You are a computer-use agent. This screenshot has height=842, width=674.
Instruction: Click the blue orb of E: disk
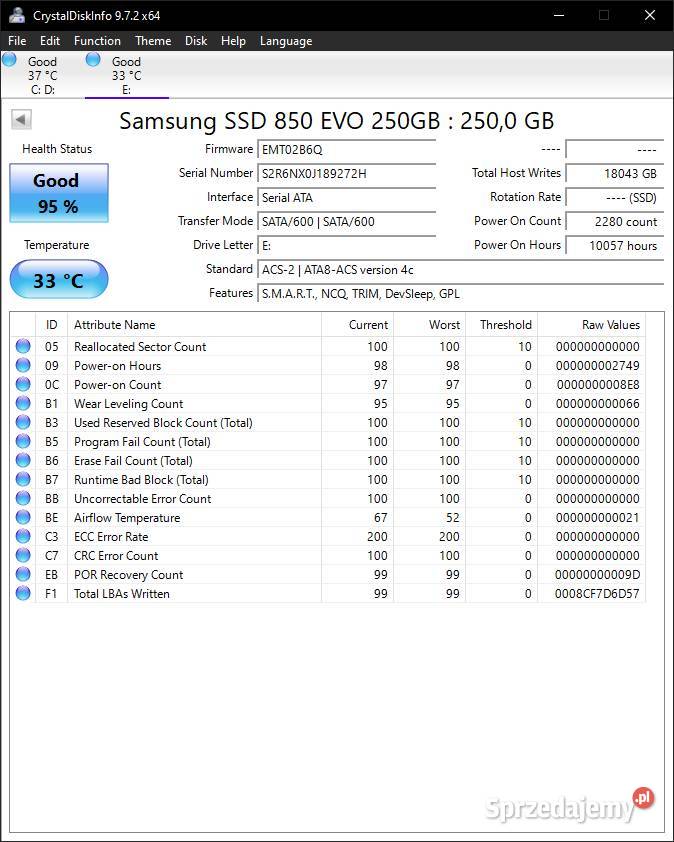(93, 59)
